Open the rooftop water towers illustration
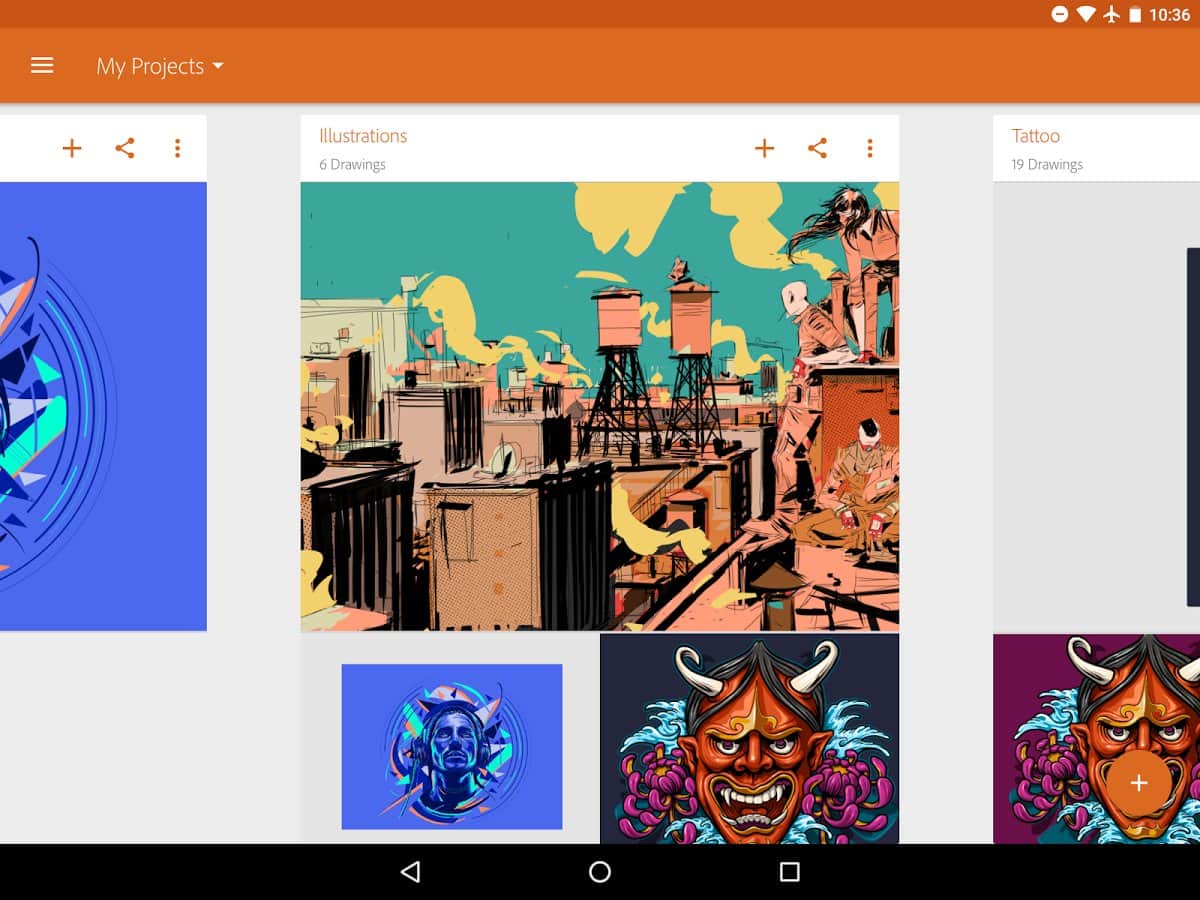Image resolution: width=1200 pixels, height=900 pixels. coord(599,406)
